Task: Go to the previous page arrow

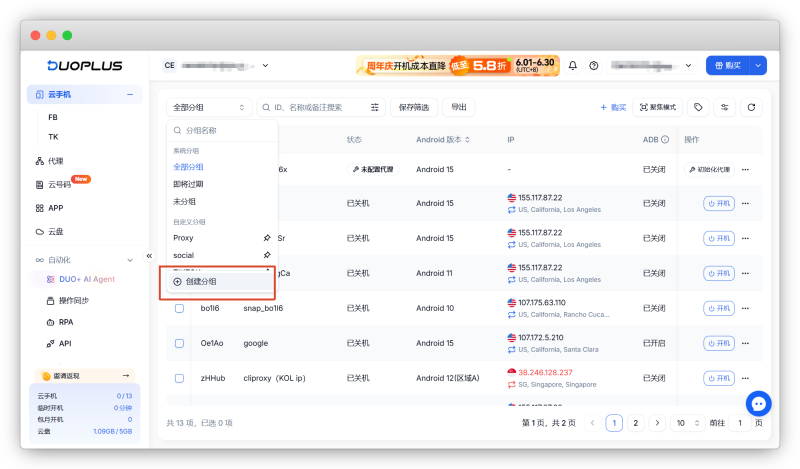Action: point(592,423)
